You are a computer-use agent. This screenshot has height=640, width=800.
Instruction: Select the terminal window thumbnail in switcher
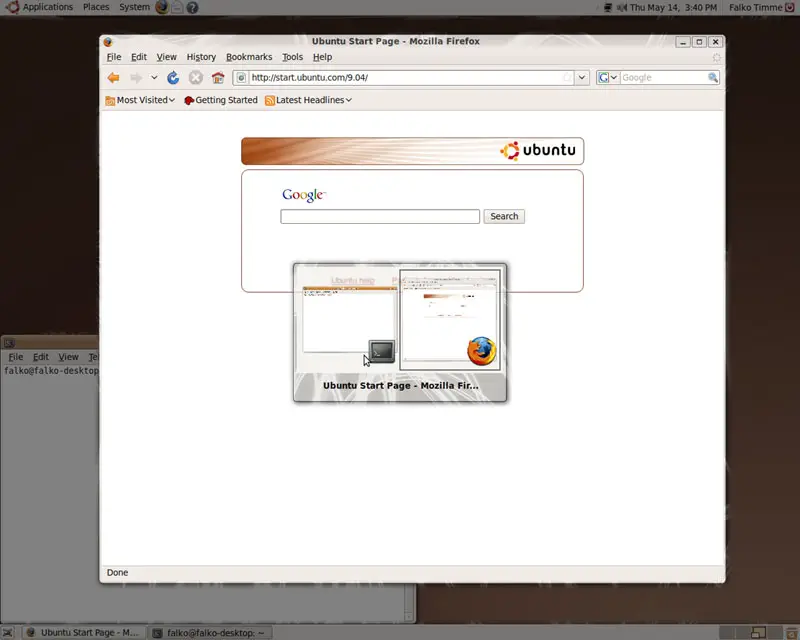(x=349, y=321)
